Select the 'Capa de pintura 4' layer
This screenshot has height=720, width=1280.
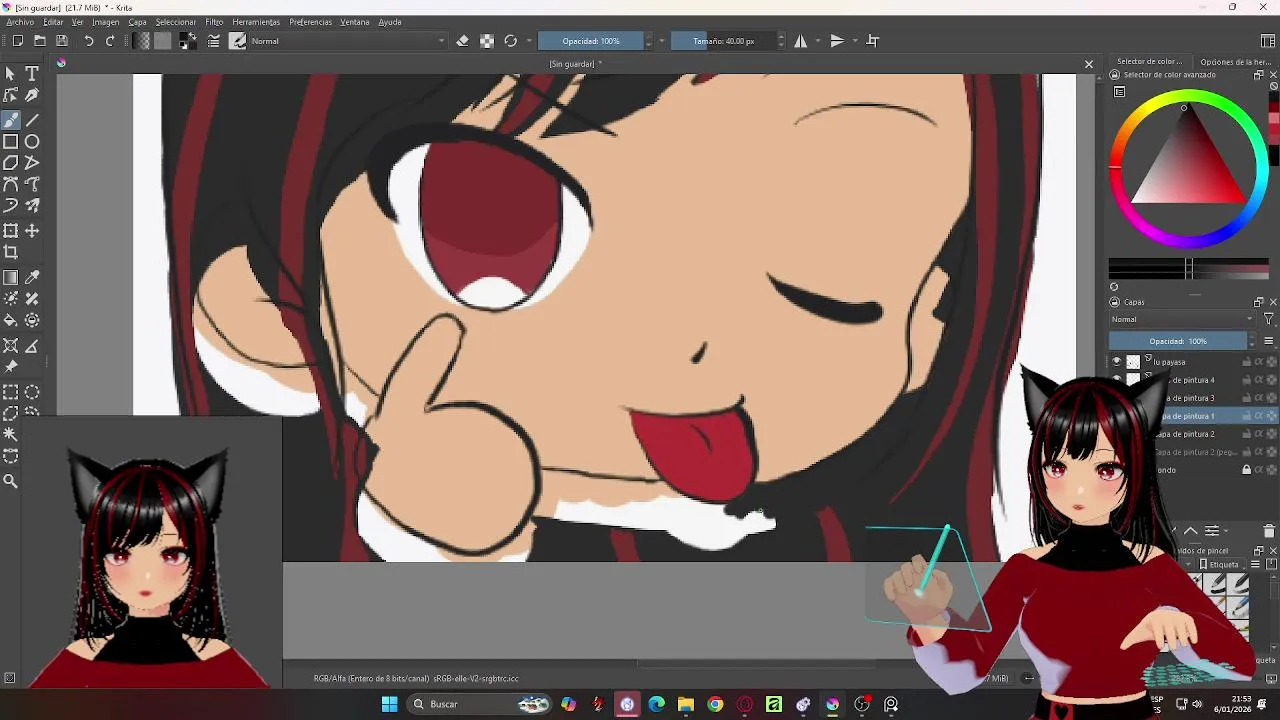point(1193,380)
